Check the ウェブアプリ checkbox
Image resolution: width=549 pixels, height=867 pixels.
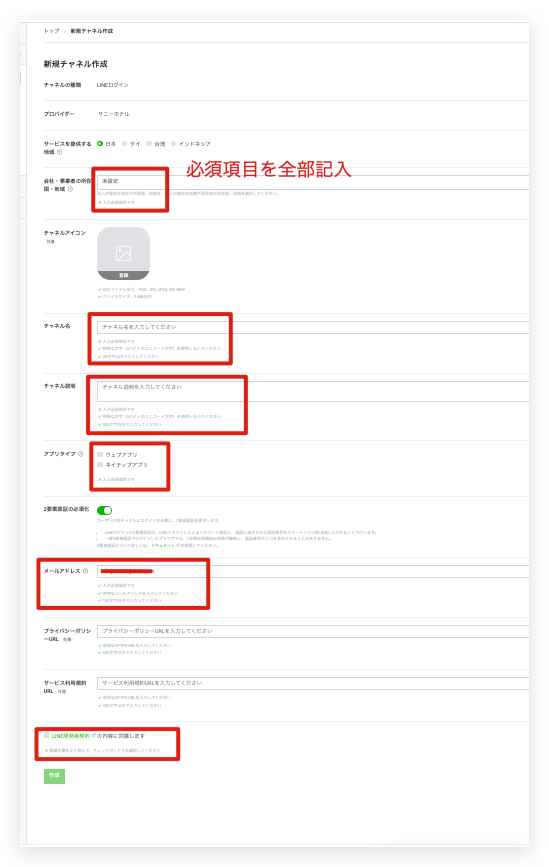[x=100, y=455]
